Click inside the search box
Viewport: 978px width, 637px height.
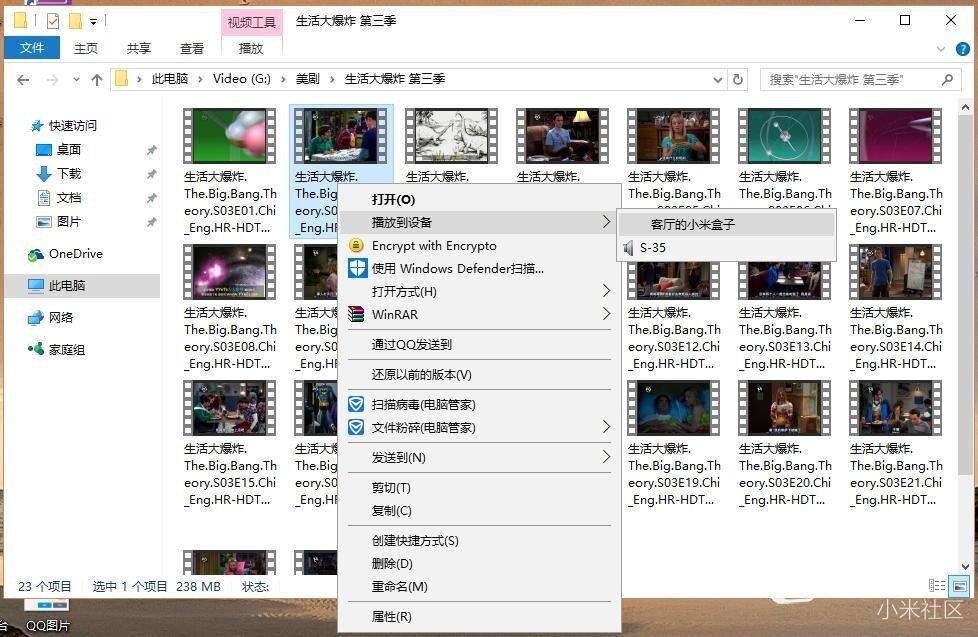(x=859, y=79)
